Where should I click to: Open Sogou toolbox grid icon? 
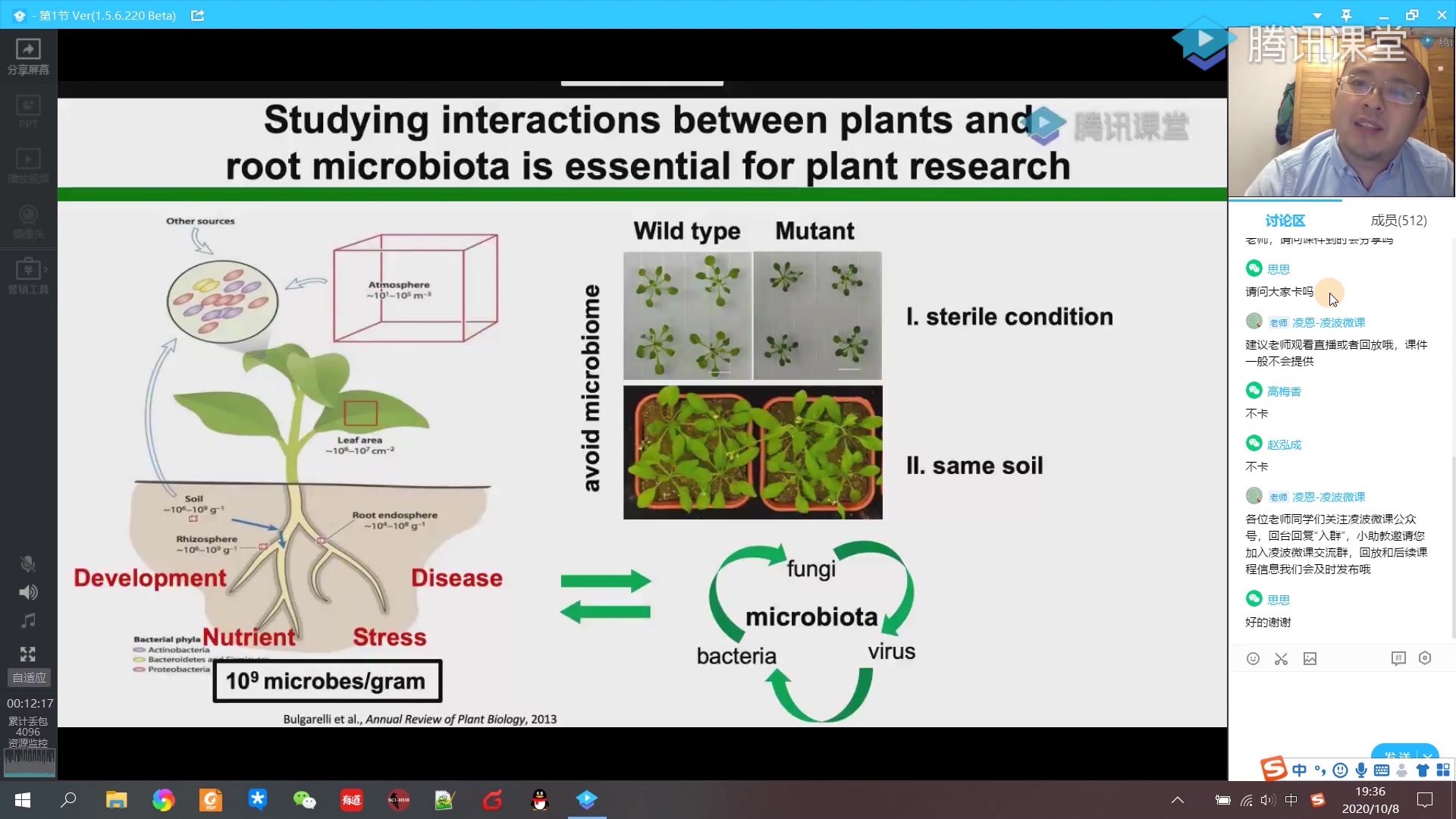[x=1442, y=770]
